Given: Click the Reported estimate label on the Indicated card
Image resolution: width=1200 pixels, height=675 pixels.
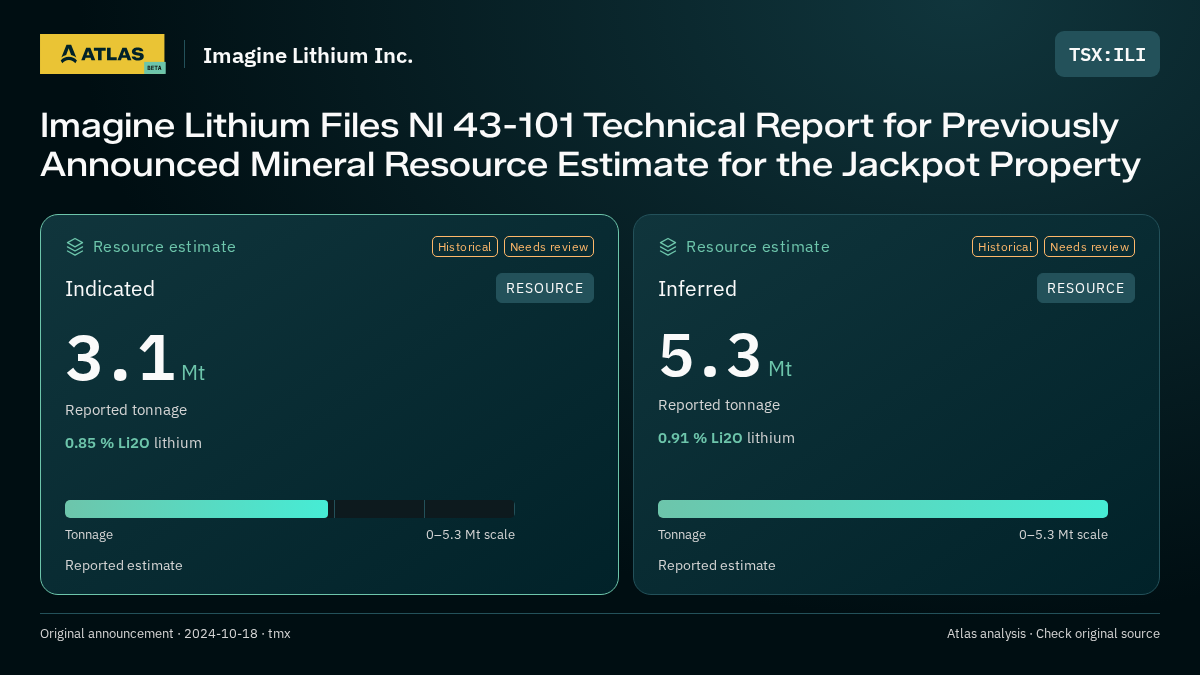Looking at the screenshot, I should 124,566.
